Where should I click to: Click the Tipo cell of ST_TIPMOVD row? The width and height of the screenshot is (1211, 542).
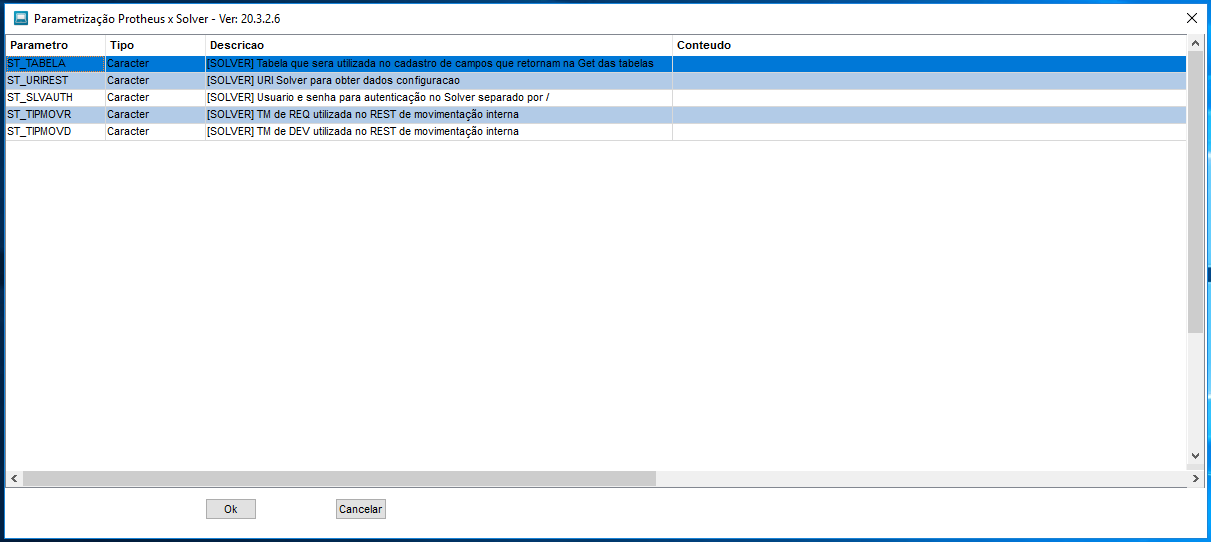pos(155,131)
